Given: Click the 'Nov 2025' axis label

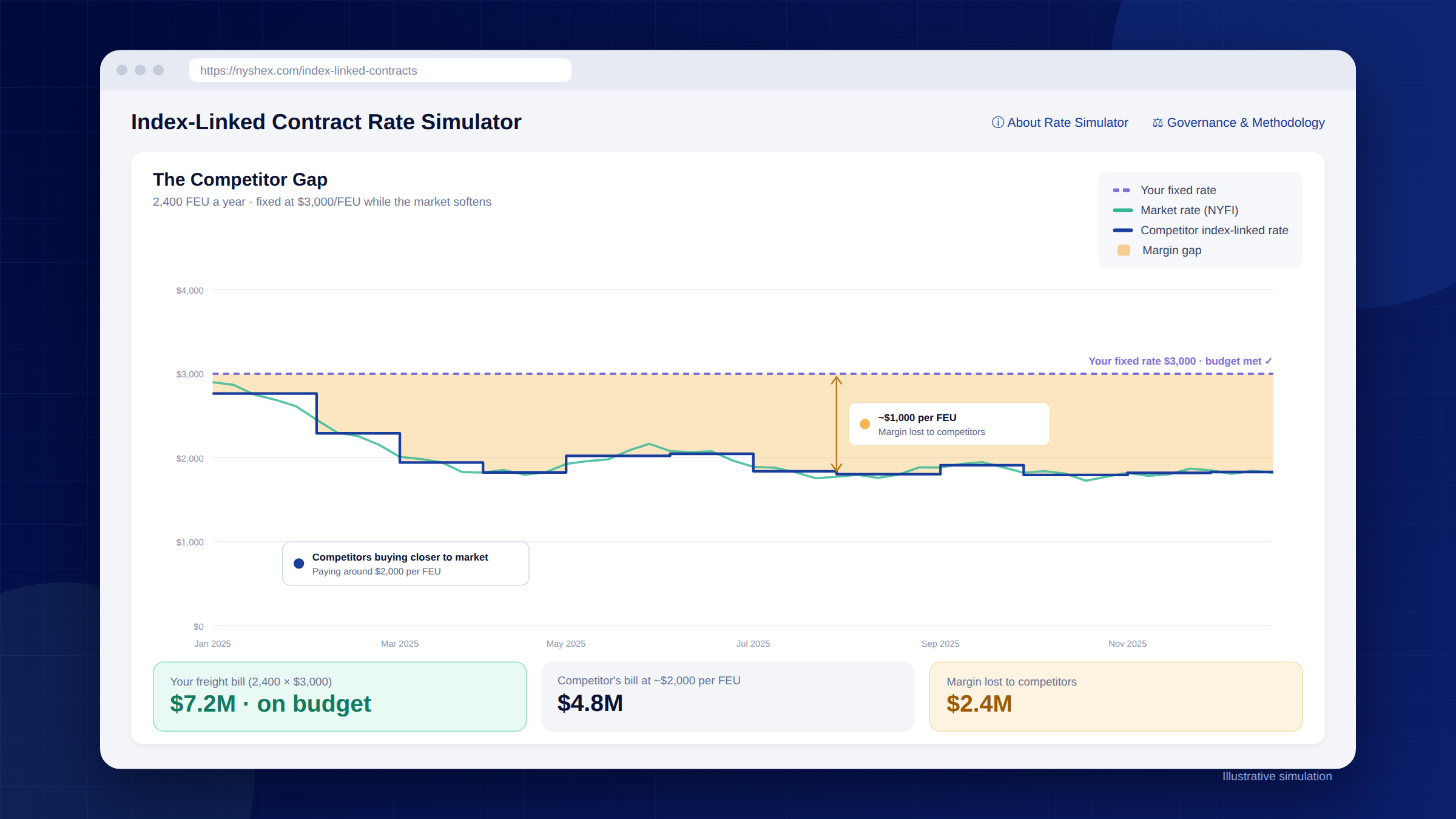Looking at the screenshot, I should pos(1127,644).
